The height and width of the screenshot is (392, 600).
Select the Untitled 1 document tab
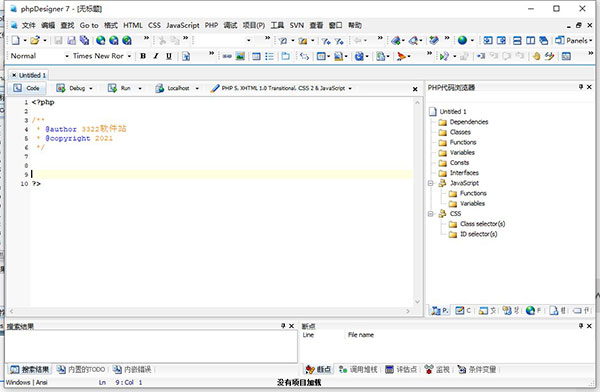[x=29, y=75]
